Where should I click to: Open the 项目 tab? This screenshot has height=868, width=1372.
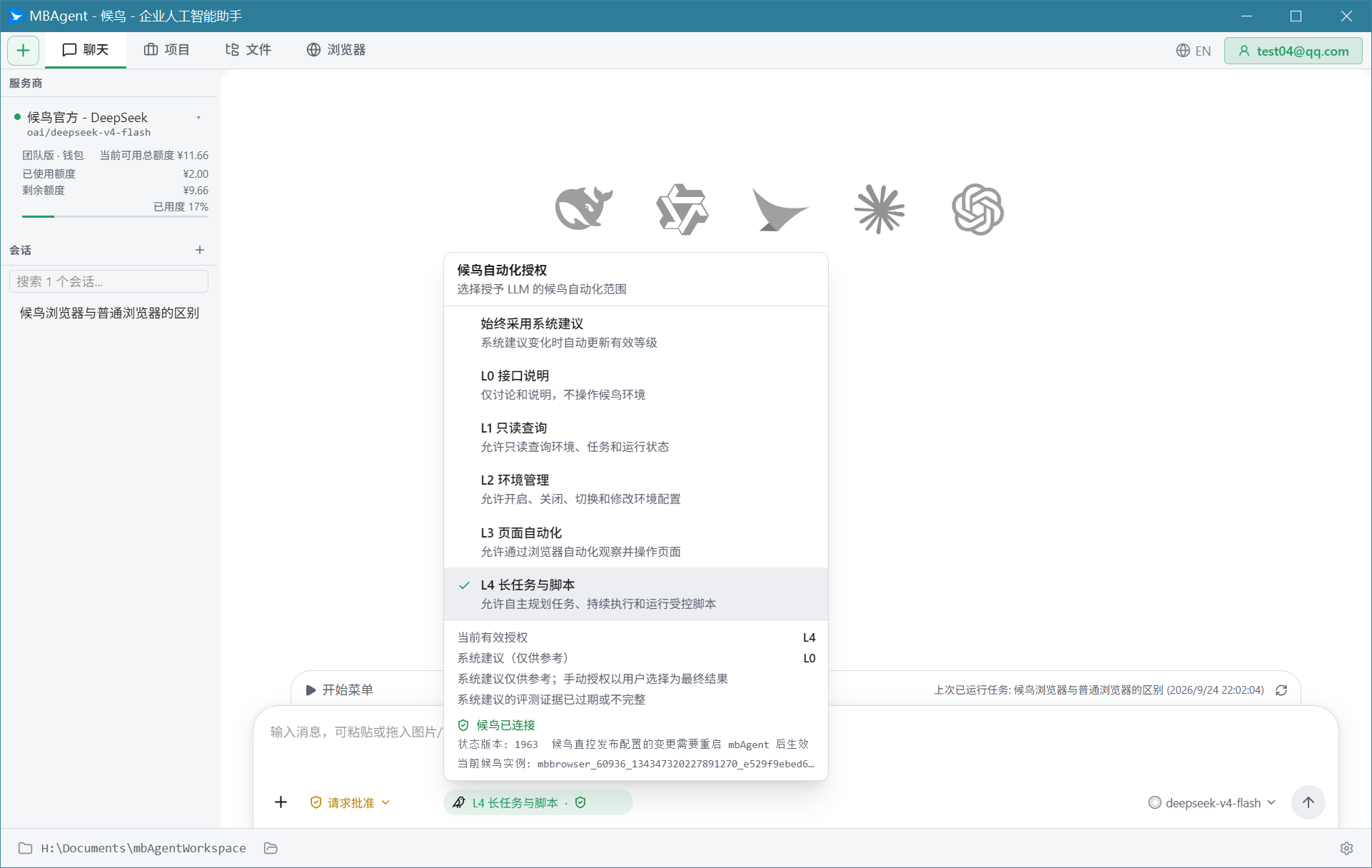(x=166, y=50)
